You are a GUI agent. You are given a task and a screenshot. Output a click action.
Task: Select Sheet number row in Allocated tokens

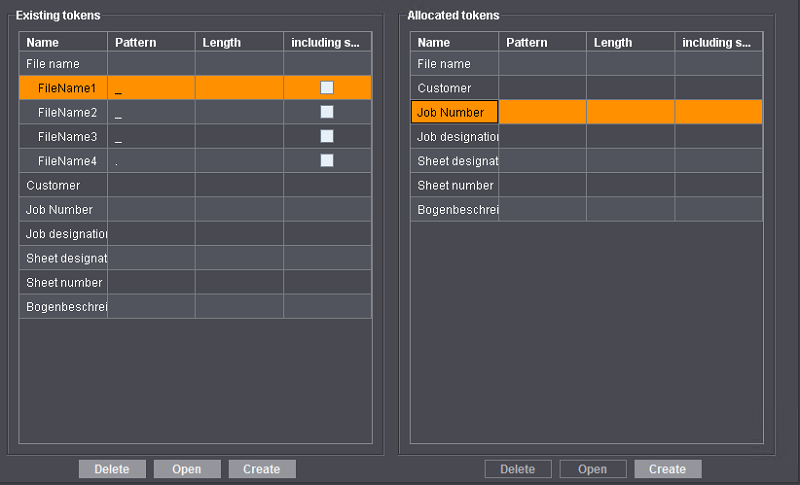[x=587, y=185]
